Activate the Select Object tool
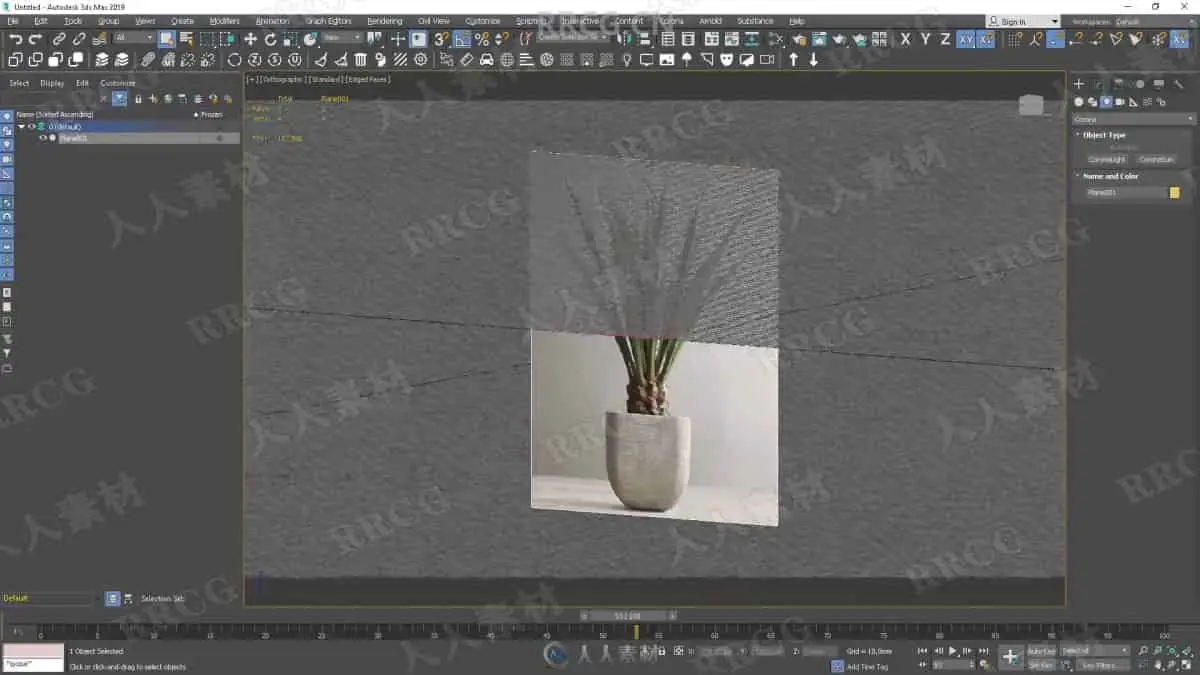Image resolution: width=1200 pixels, height=675 pixels. (x=166, y=39)
